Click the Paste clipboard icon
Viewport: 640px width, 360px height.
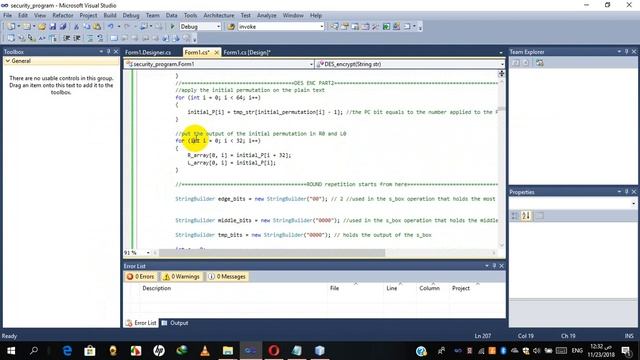[x=97, y=27]
